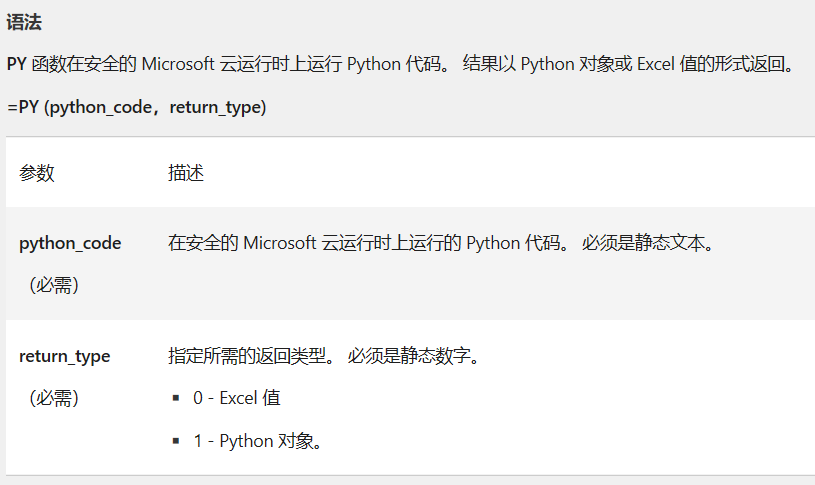Viewport: 815px width, 485px height.
Task: Click the return_type description '指定所需的返回类型'
Action: pyautogui.click(x=247, y=356)
